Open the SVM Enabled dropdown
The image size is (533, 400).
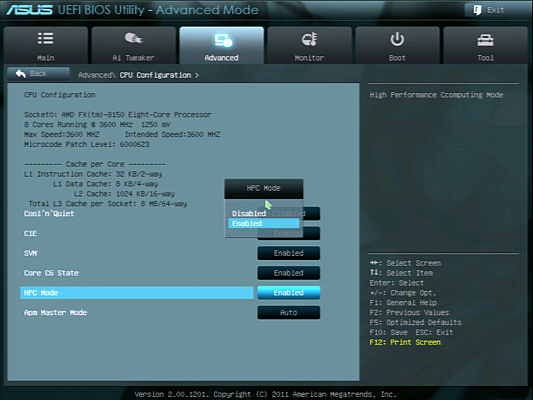click(289, 253)
